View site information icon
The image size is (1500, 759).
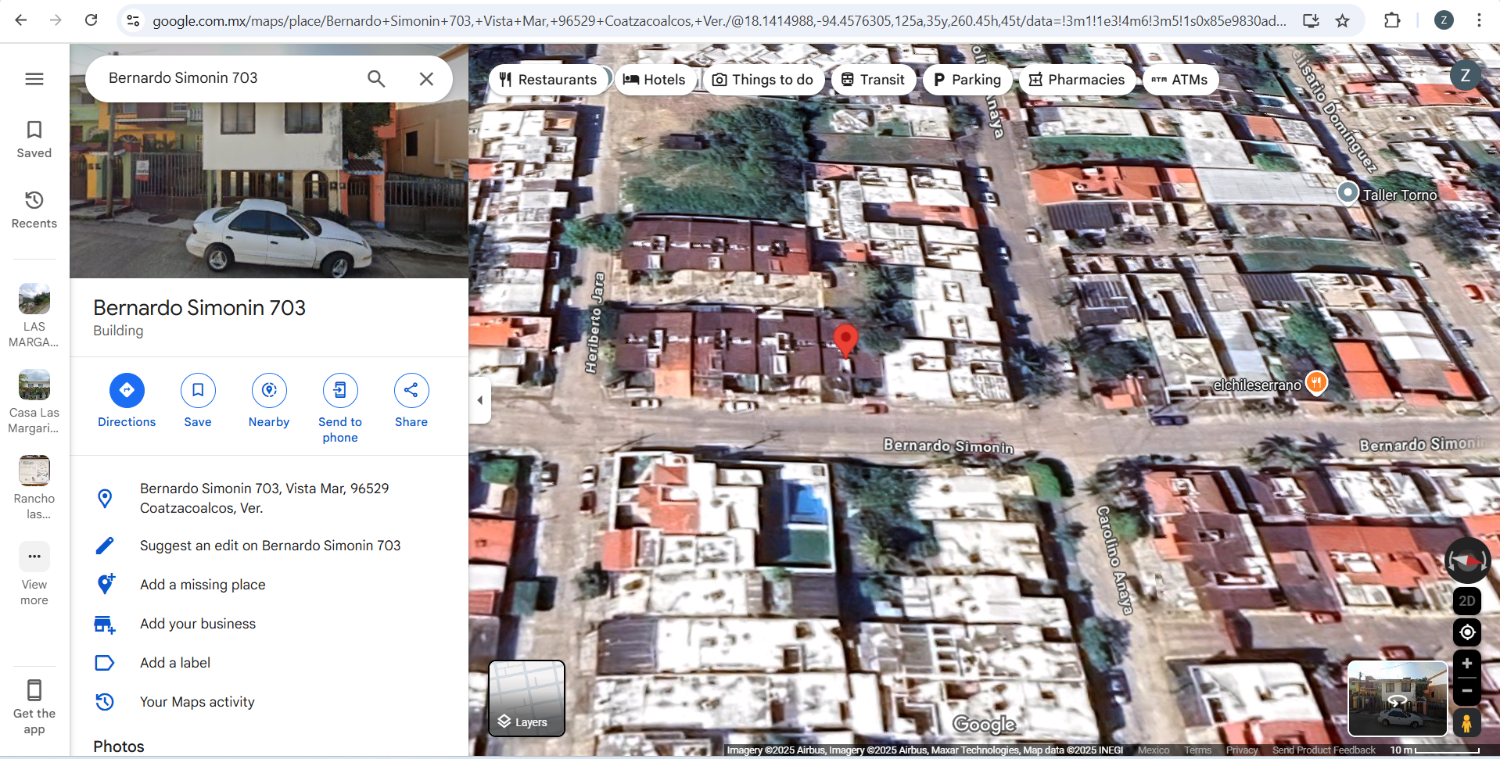coord(133,20)
